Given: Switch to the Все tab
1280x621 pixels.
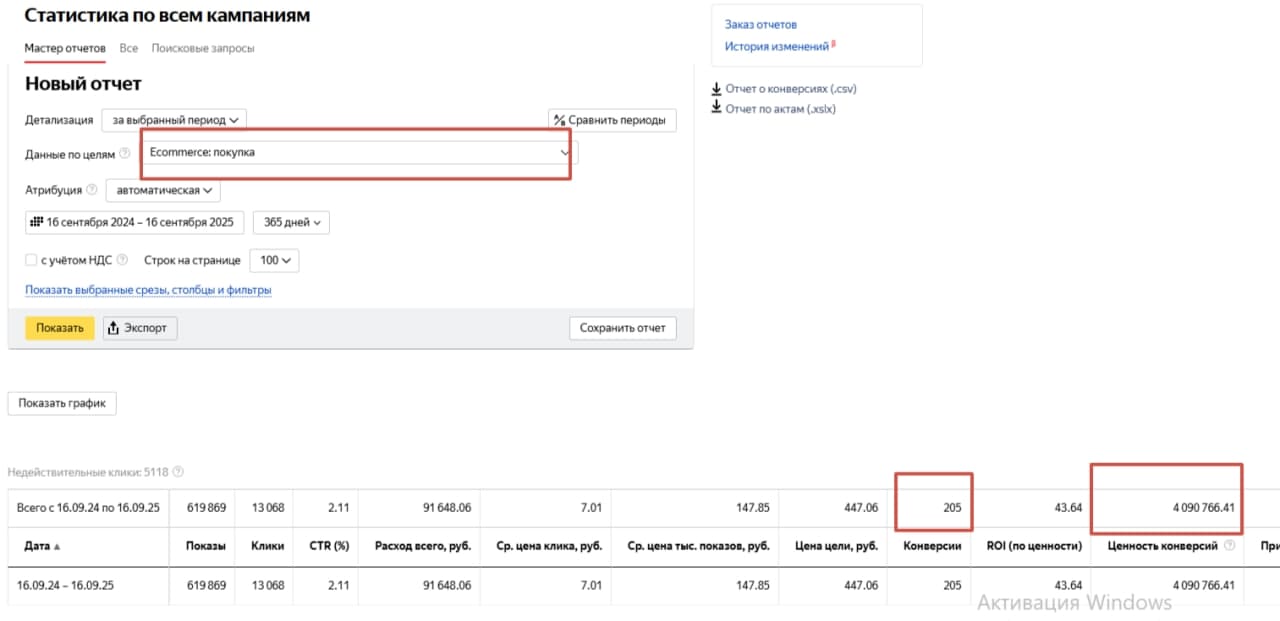Looking at the screenshot, I should pyautogui.click(x=129, y=48).
